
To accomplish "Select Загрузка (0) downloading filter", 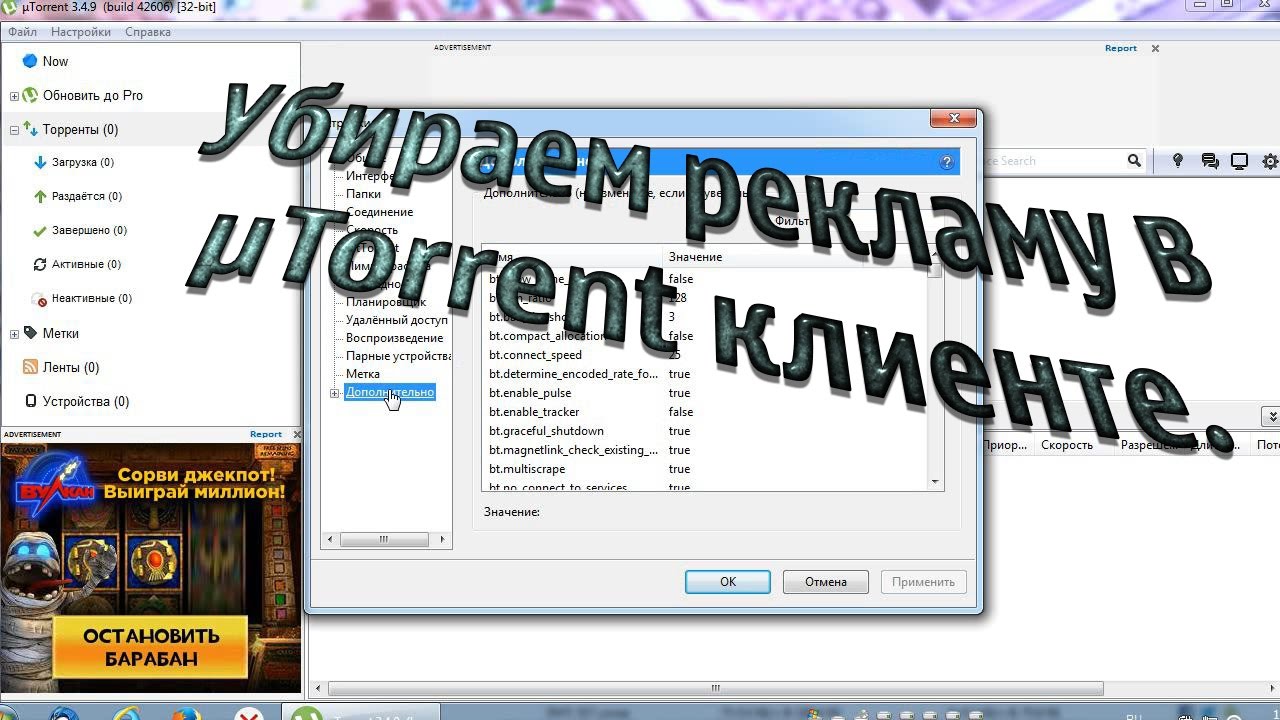I will (x=82, y=162).
